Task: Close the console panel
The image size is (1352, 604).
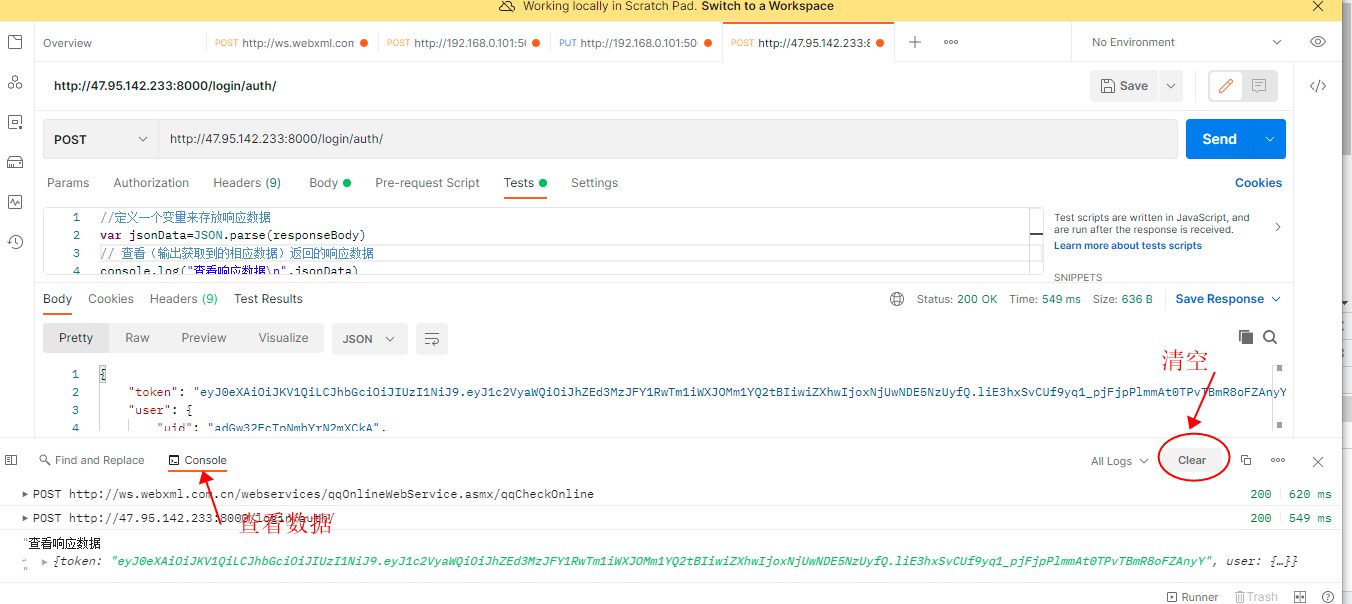Action: (1318, 461)
